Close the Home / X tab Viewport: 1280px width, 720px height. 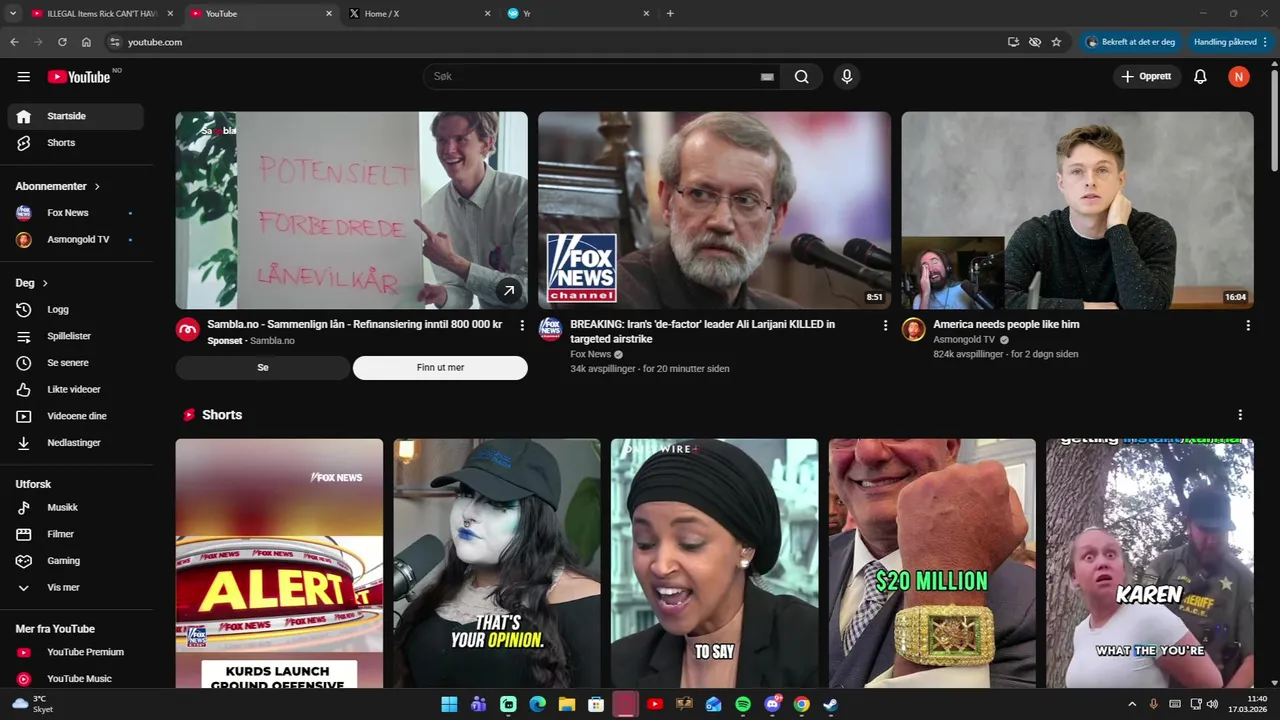click(487, 13)
